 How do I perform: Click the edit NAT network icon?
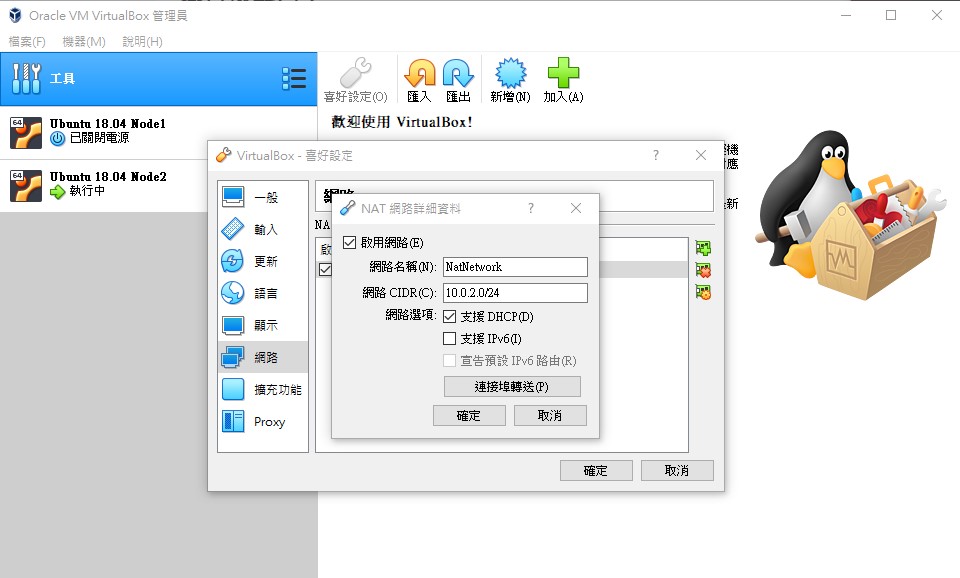click(703, 292)
